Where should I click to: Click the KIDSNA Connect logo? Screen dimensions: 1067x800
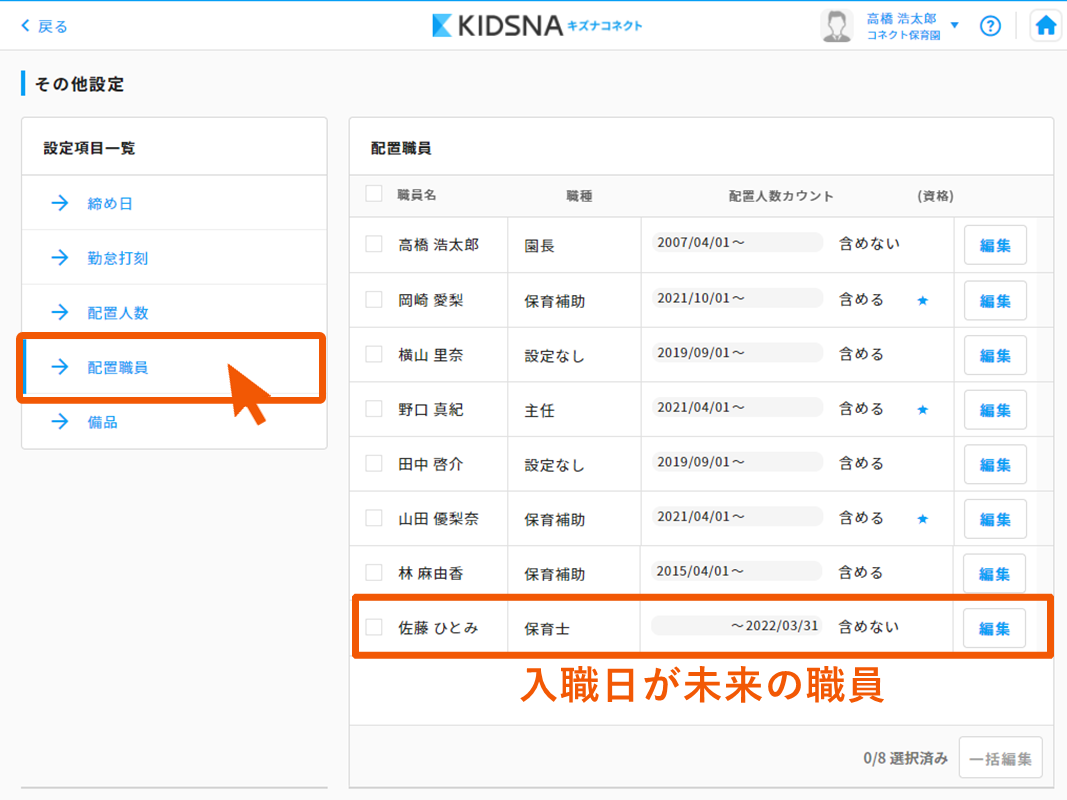(536, 26)
